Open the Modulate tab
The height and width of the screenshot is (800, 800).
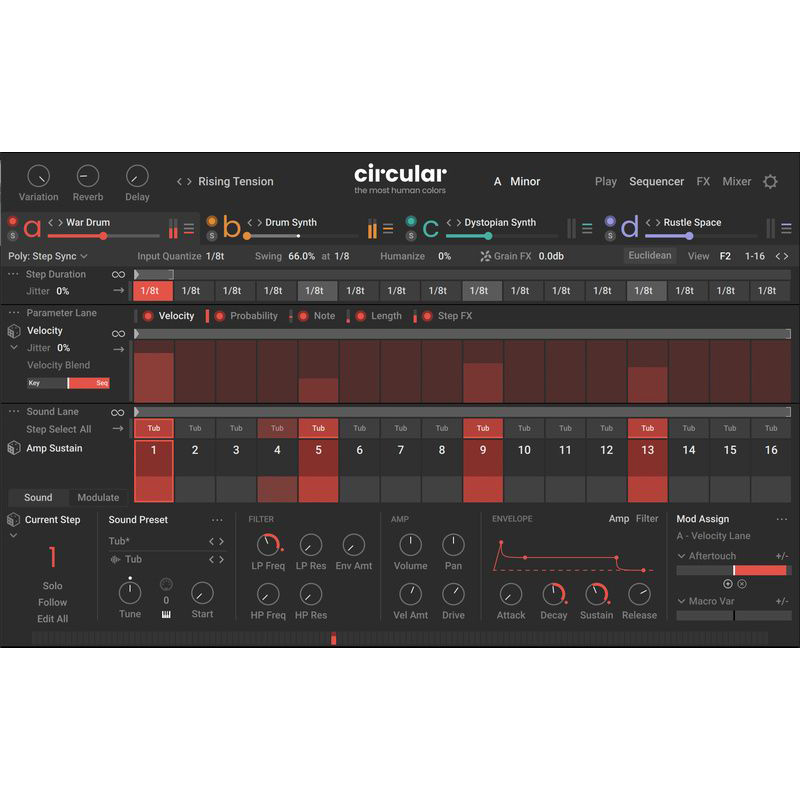click(x=98, y=497)
